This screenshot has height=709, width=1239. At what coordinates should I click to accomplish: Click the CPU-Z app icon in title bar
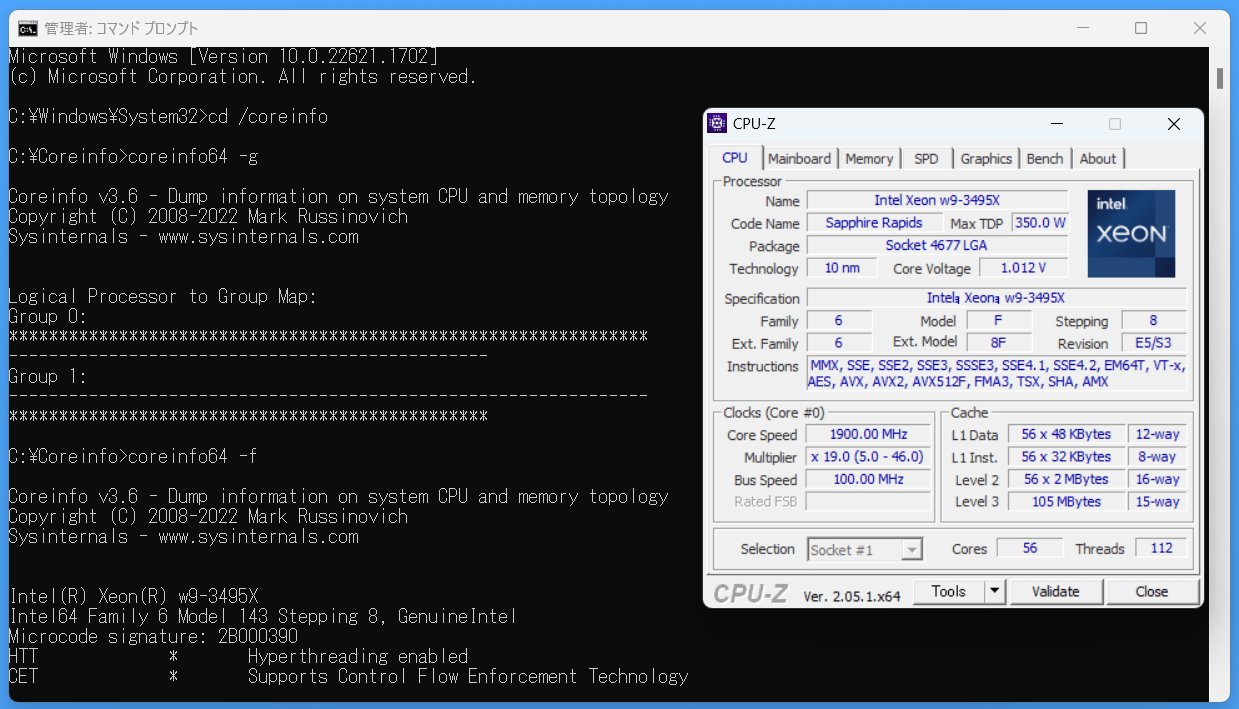(716, 124)
